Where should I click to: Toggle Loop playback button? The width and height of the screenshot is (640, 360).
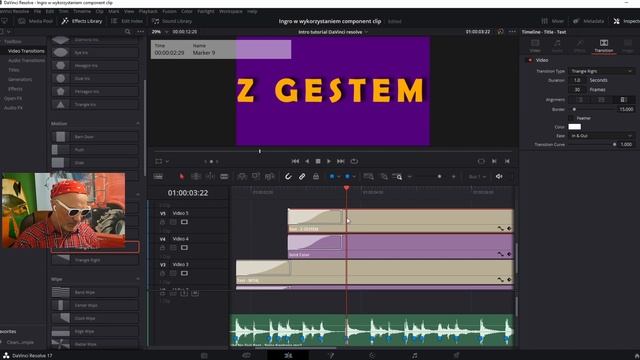click(354, 161)
